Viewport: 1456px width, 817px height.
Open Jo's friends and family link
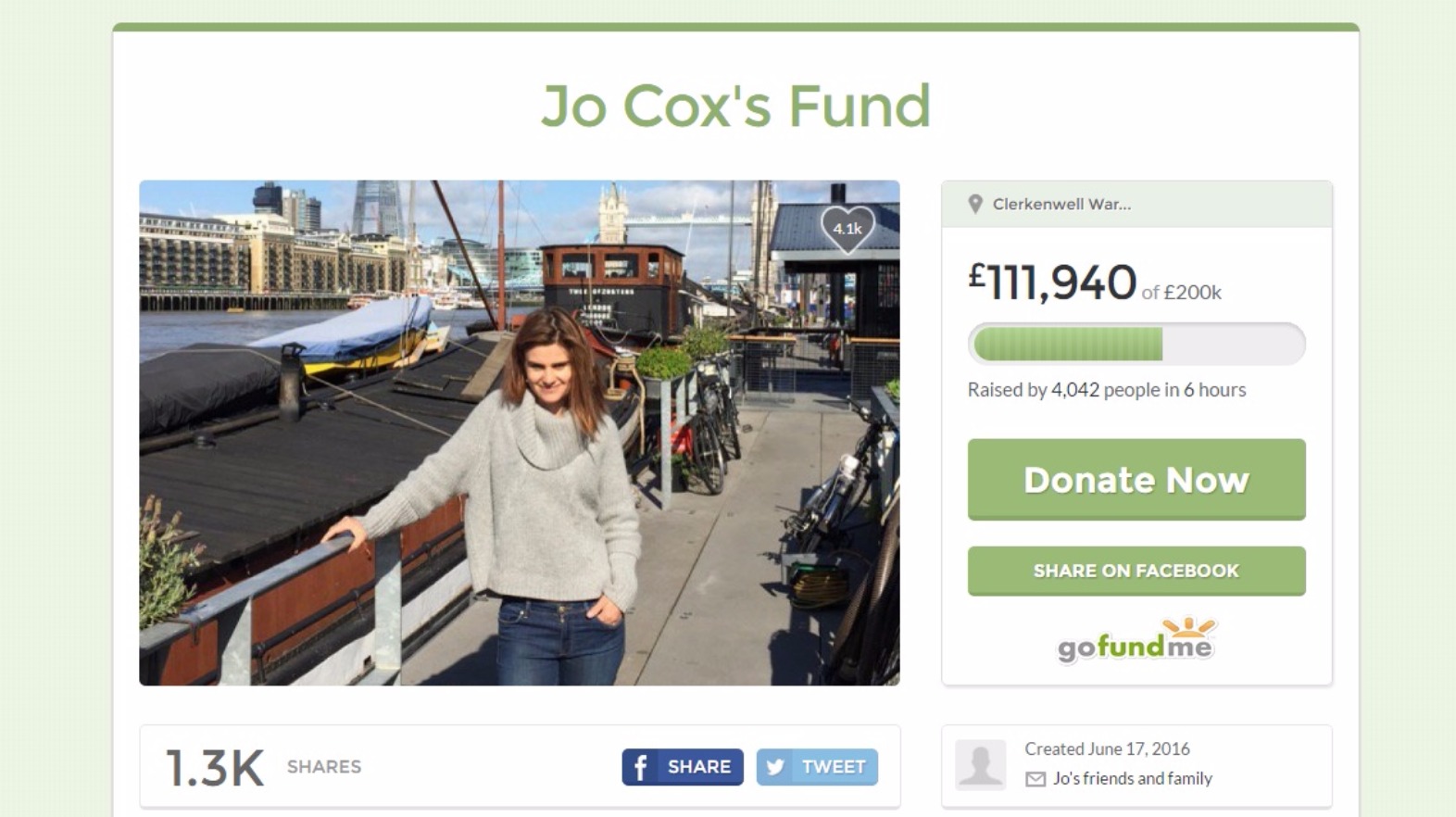click(1132, 778)
